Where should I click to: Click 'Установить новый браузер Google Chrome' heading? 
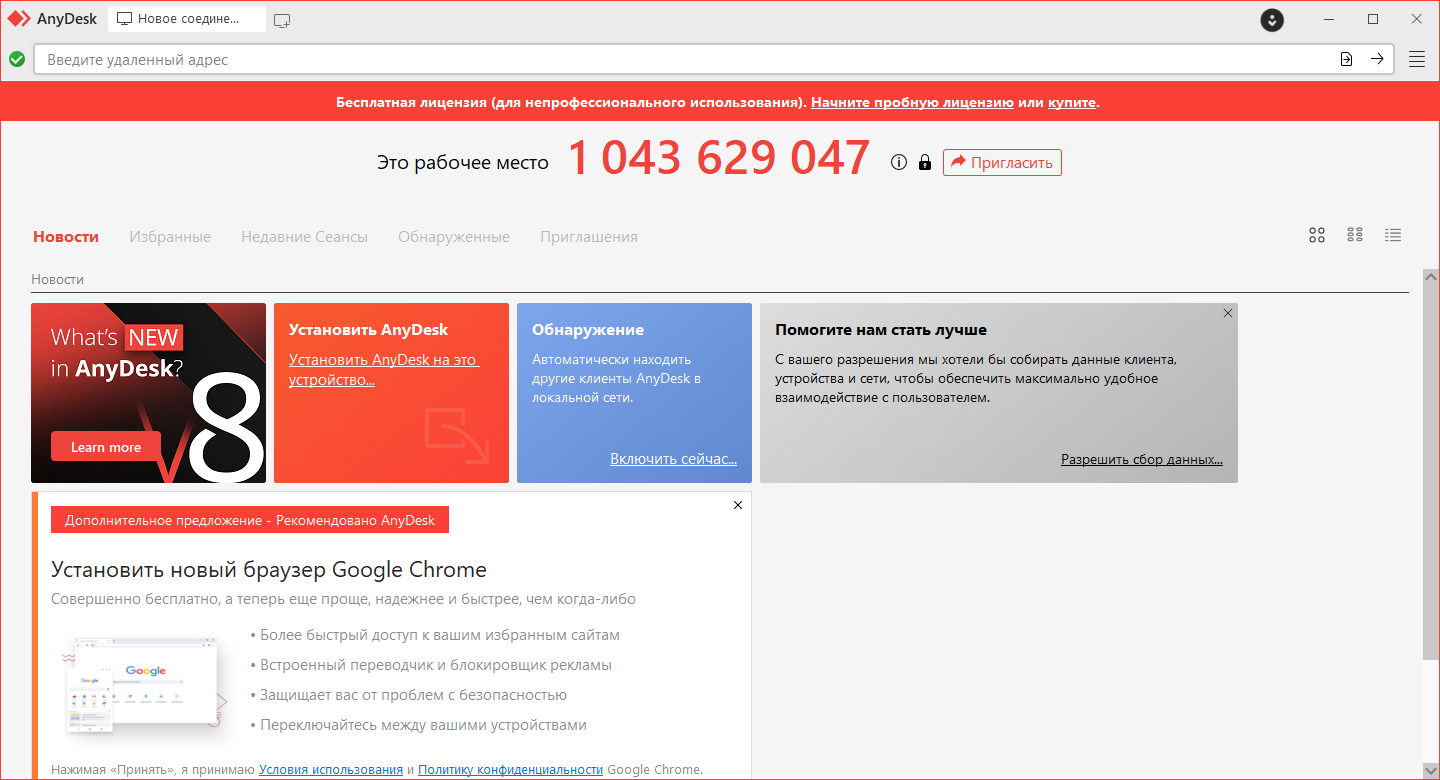269,570
